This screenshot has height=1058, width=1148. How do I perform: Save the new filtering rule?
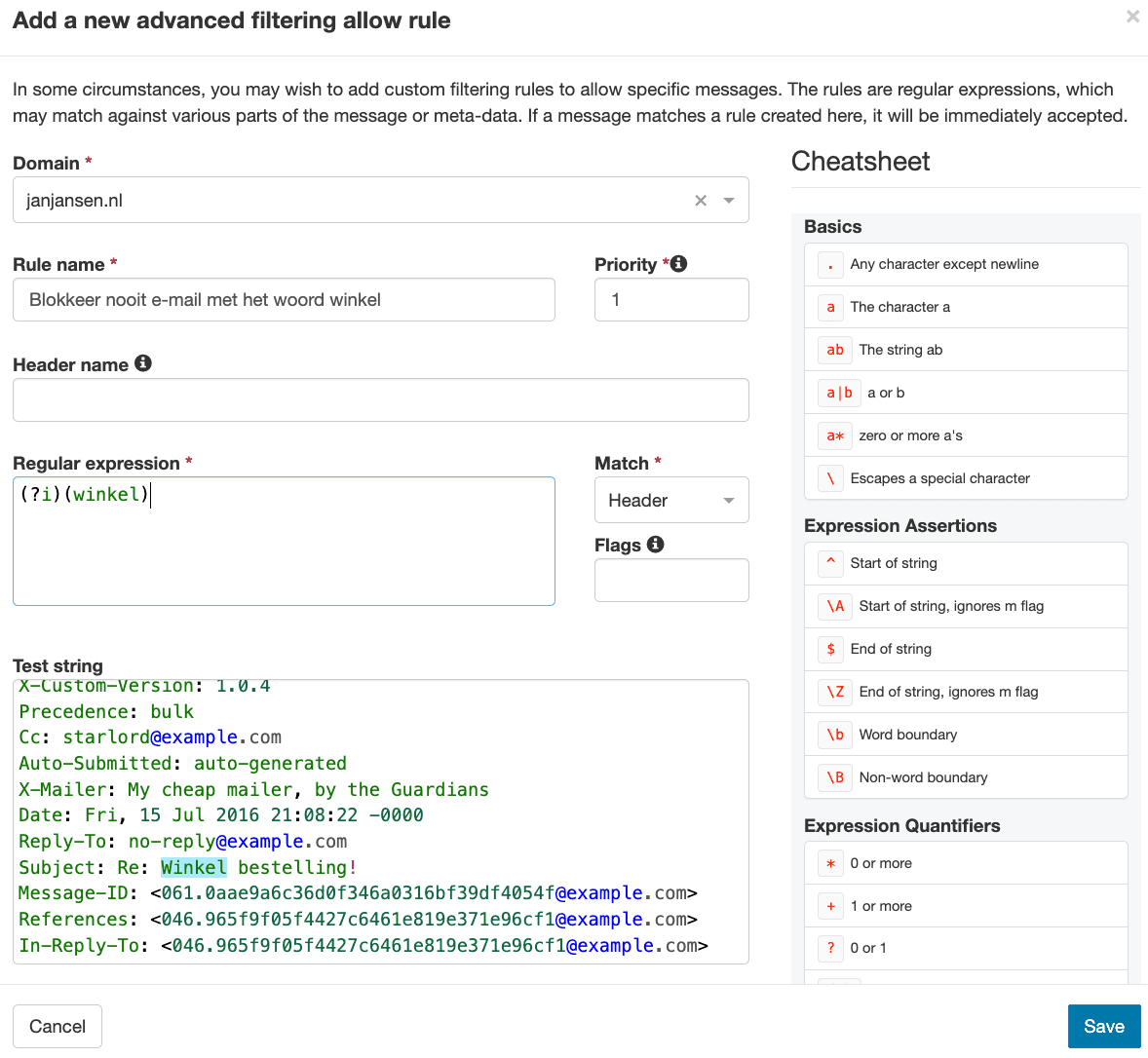coord(1103,1026)
